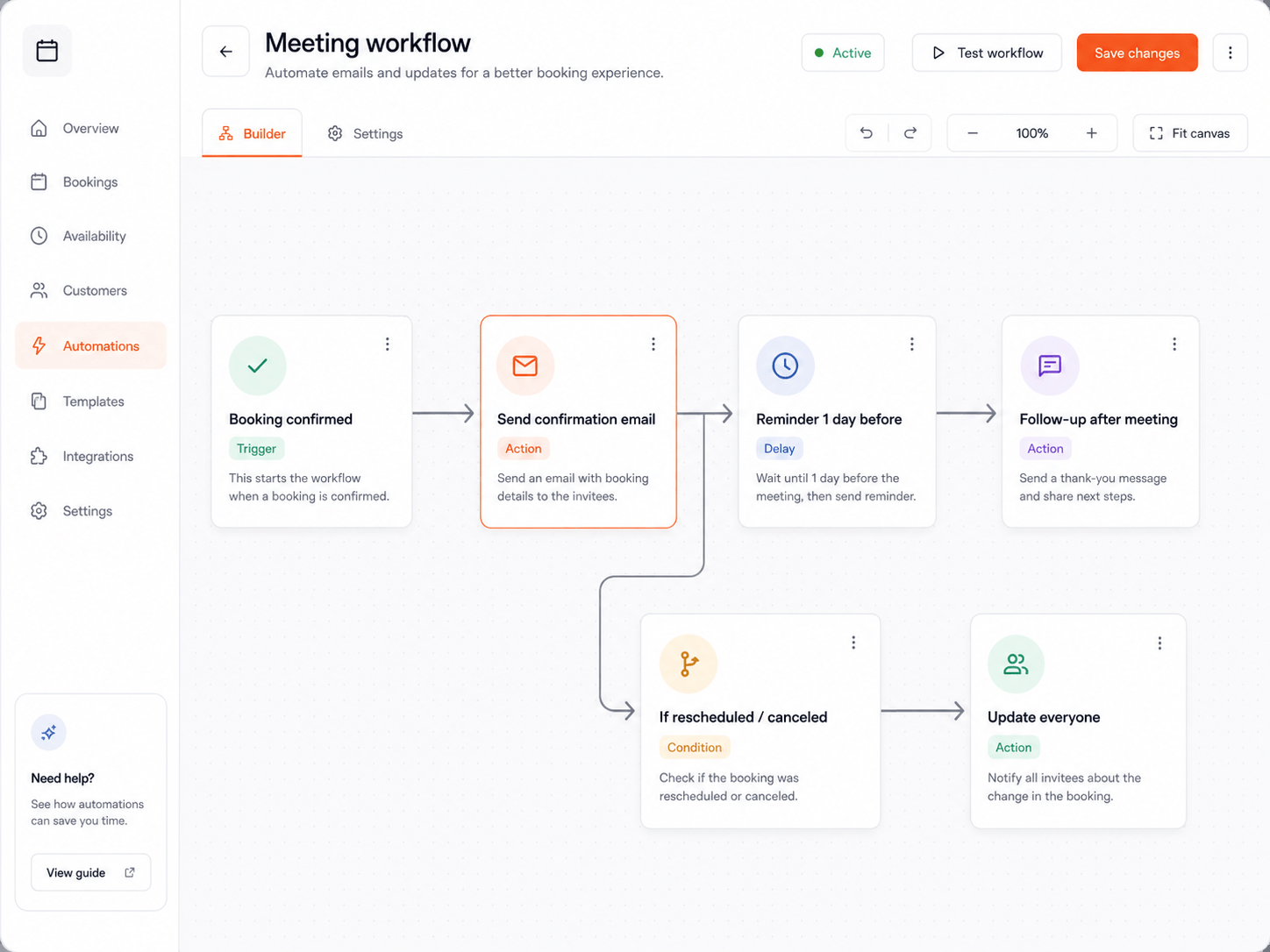Click the Need help? heading
The image size is (1270, 952).
[x=62, y=778]
